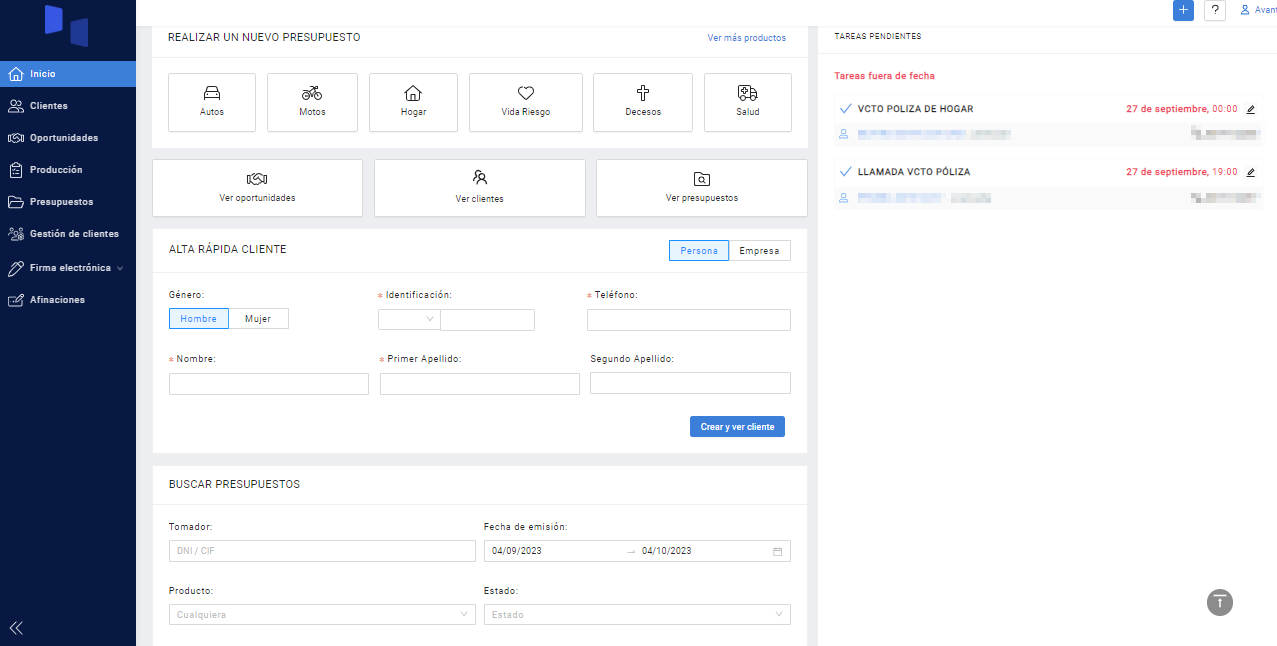Edit the VCTO POLIZA DE HOGAR task
This screenshot has height=646, width=1277.
coord(1250,109)
